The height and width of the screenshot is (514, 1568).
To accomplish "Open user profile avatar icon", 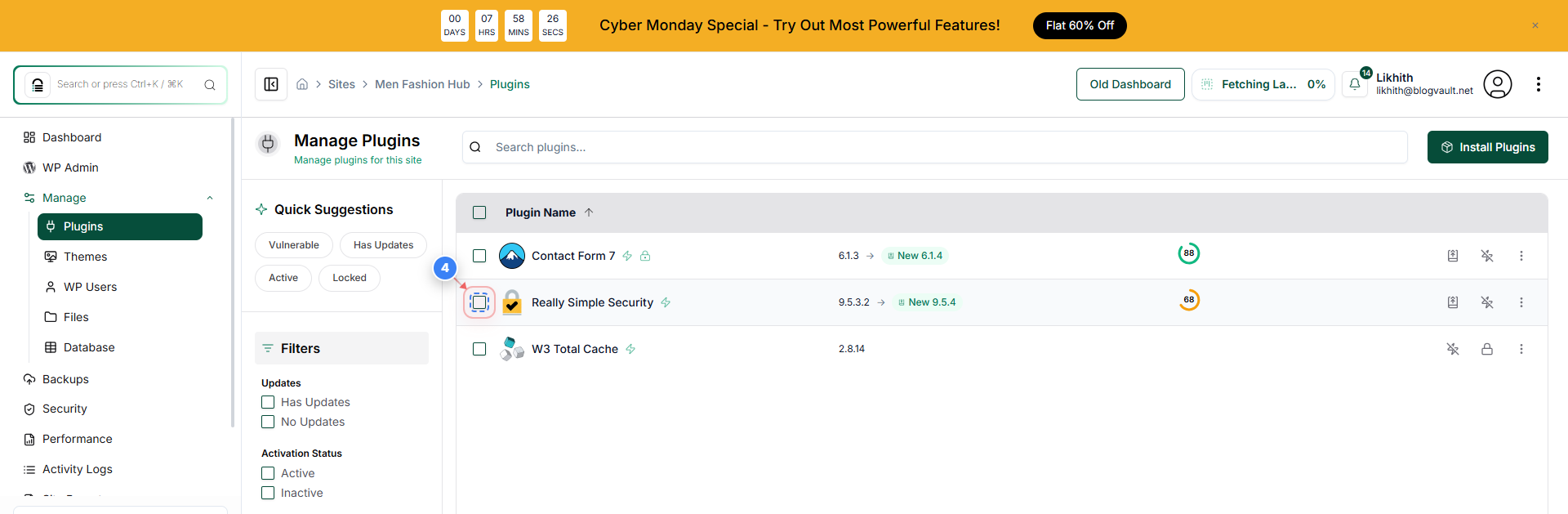I will click(x=1497, y=84).
